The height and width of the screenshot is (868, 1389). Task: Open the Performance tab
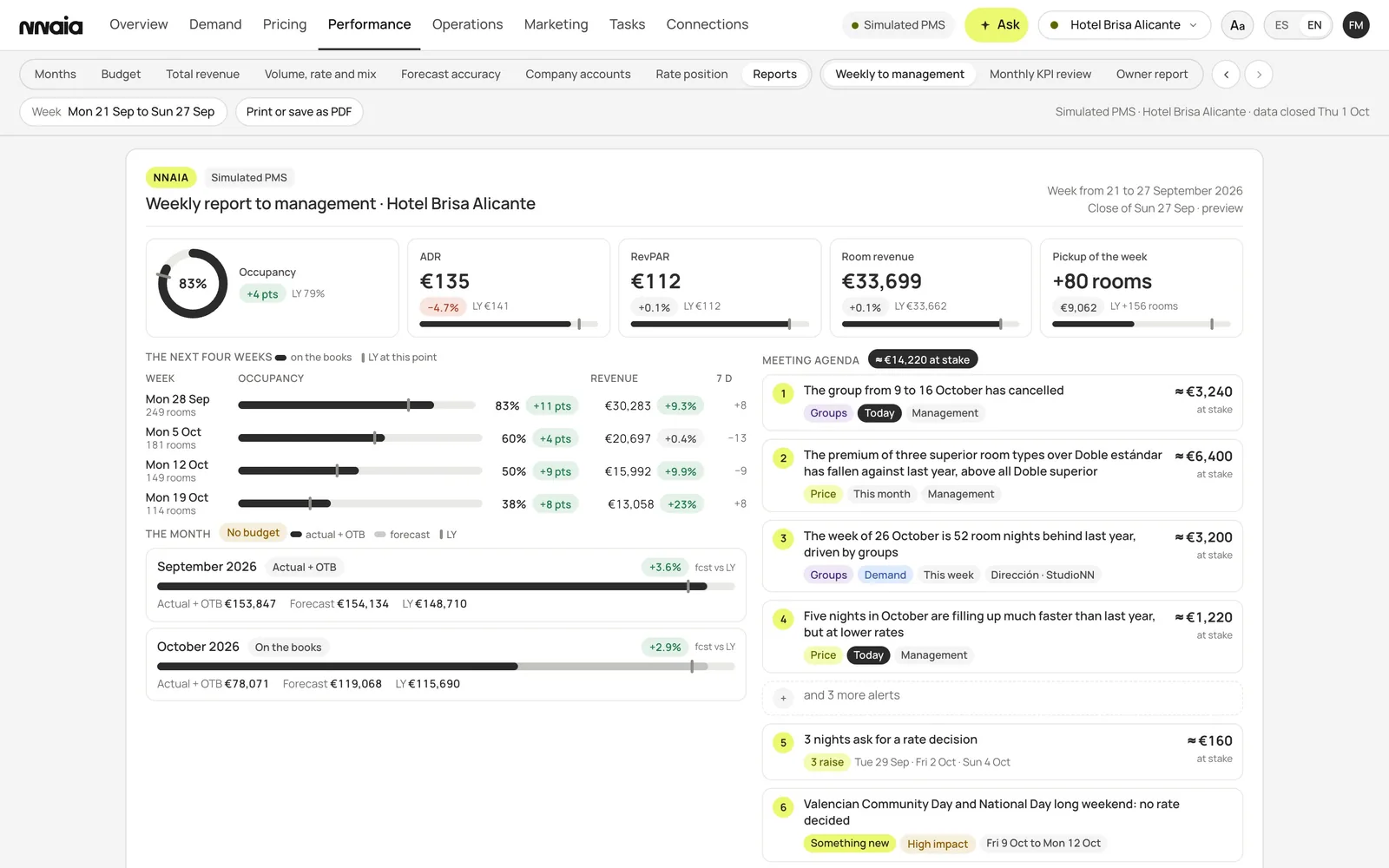pyautogui.click(x=369, y=24)
